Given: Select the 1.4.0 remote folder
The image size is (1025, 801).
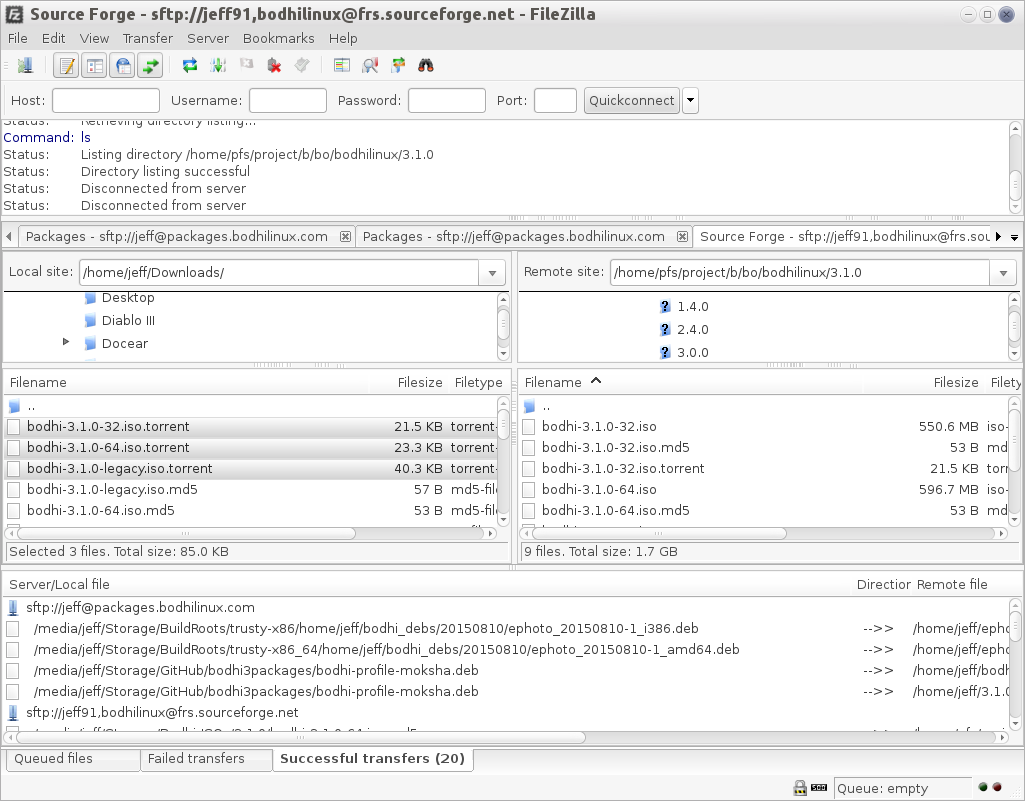Looking at the screenshot, I should click(693, 307).
